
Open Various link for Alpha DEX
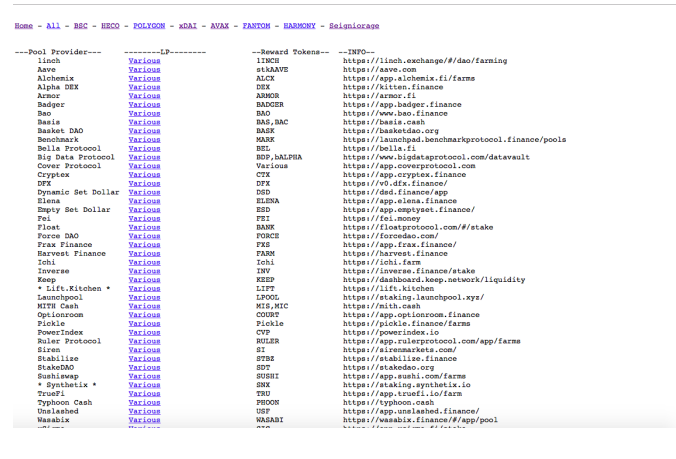pos(144,87)
